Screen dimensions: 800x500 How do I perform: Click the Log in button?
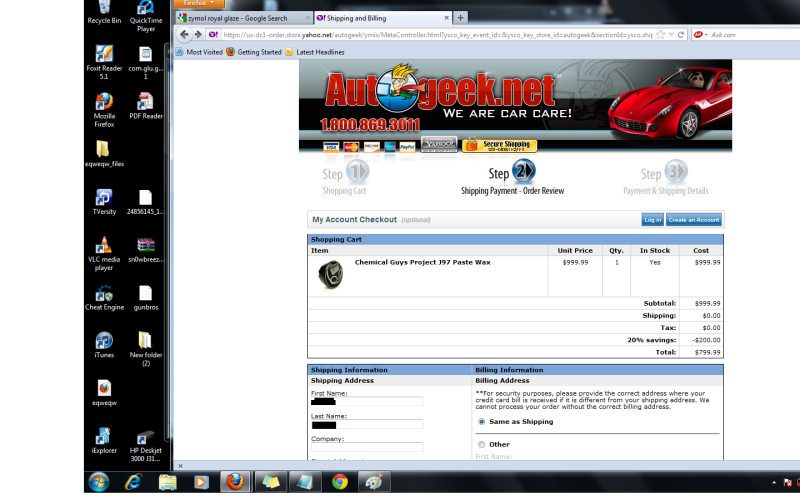point(652,220)
